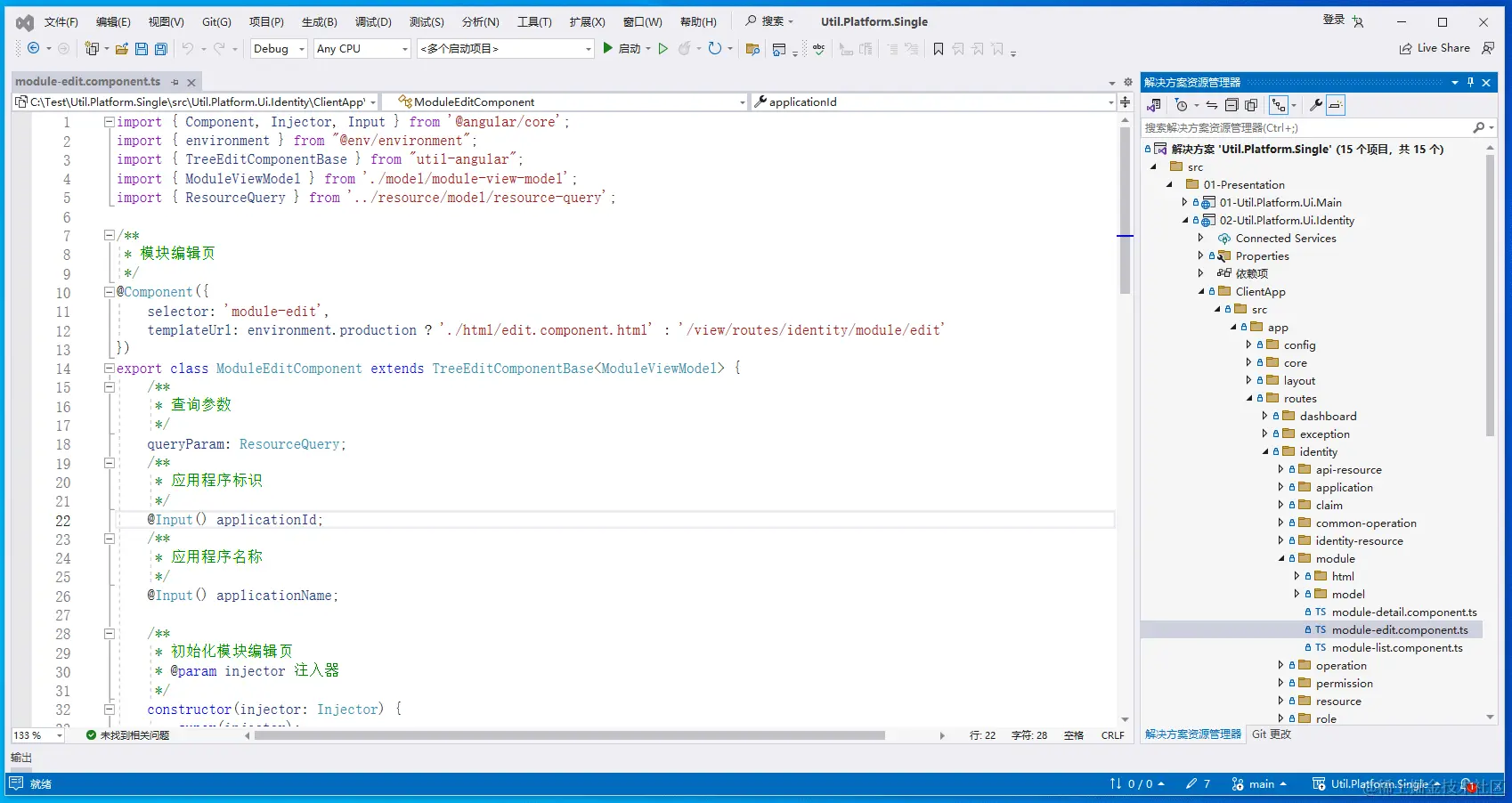Toggle the Solution Explorer view switch button

pyautogui.click(x=1154, y=105)
